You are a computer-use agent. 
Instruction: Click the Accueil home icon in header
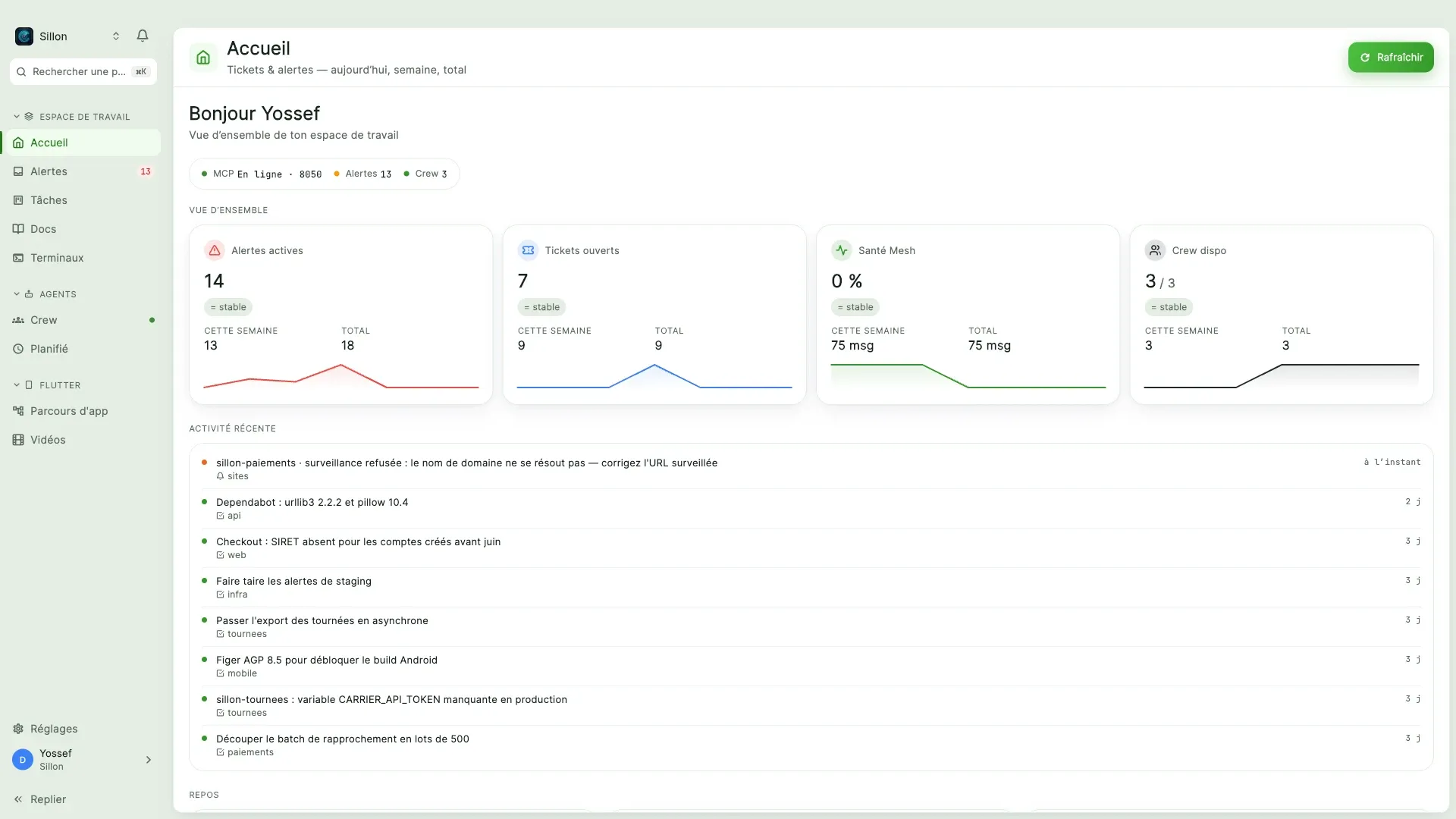point(203,58)
